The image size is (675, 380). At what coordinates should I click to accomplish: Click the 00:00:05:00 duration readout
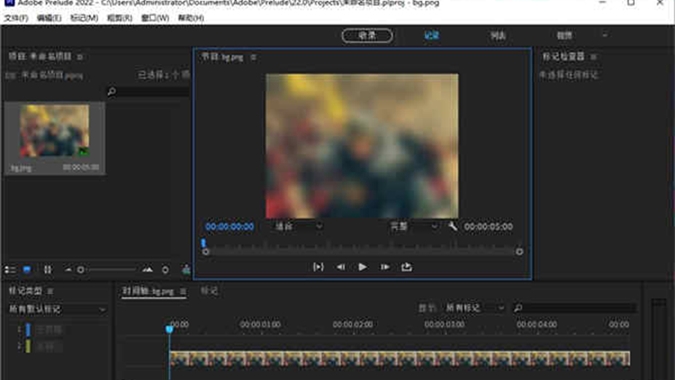click(488, 226)
